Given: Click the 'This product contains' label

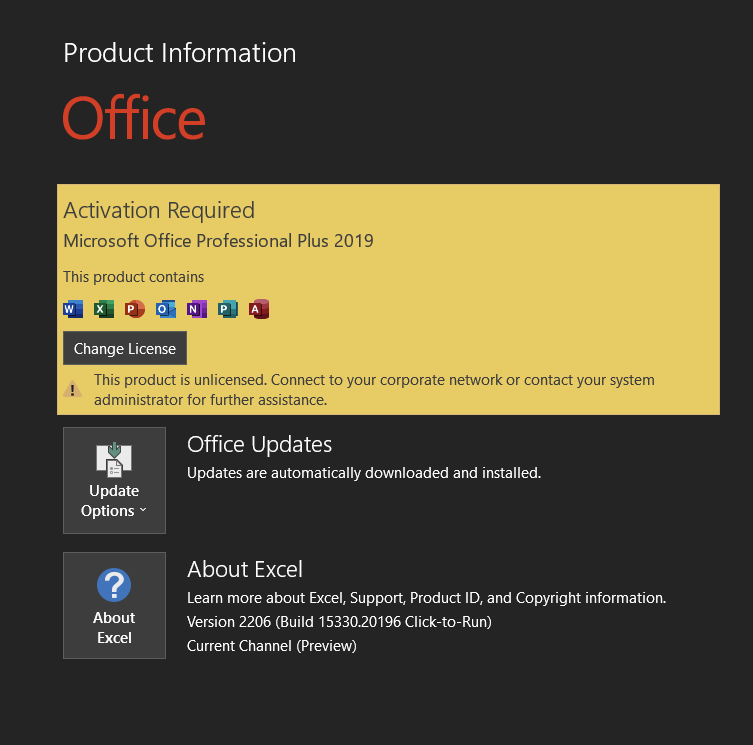Looking at the screenshot, I should pyautogui.click(x=134, y=277).
